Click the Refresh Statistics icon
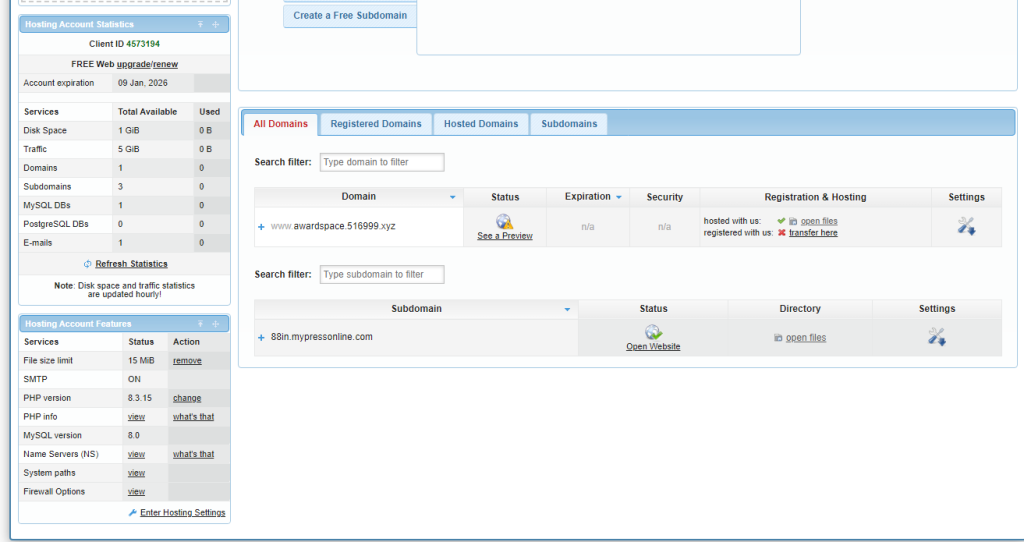The height and width of the screenshot is (542, 1024). (x=88, y=264)
